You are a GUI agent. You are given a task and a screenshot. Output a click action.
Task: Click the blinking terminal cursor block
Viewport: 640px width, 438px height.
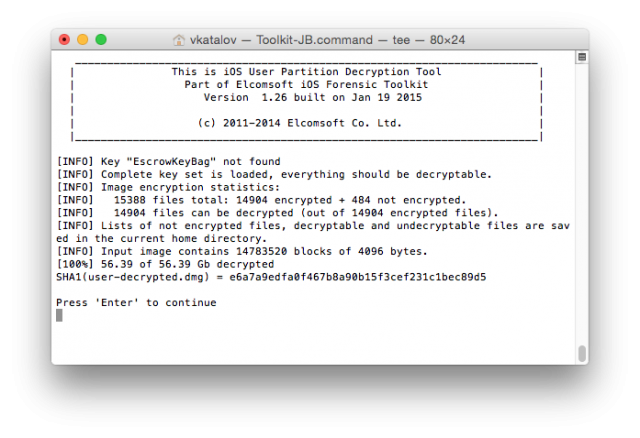click(x=59, y=315)
